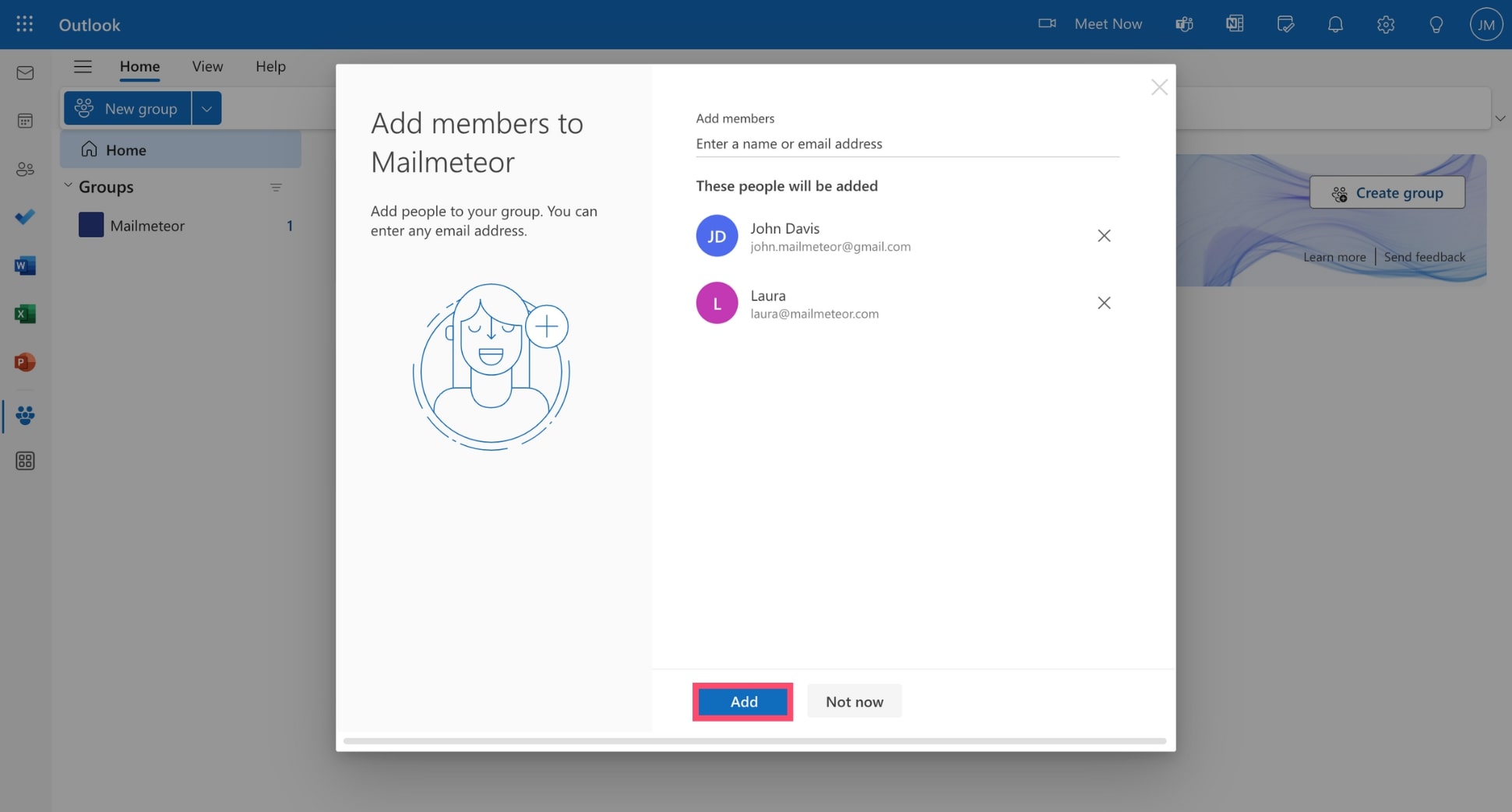Image resolution: width=1512 pixels, height=812 pixels.
Task: Open the Help tab
Action: [x=270, y=66]
